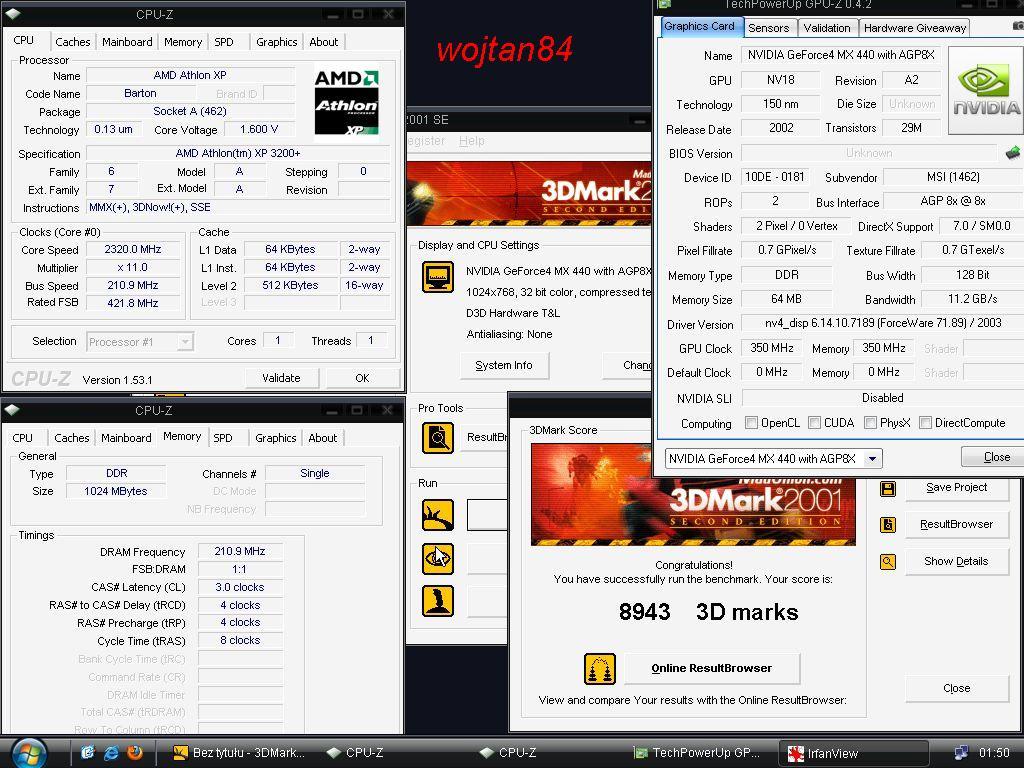Click the NVIDIA logo in GPU-Z
Image resolution: width=1024 pixels, height=768 pixels.
click(985, 90)
